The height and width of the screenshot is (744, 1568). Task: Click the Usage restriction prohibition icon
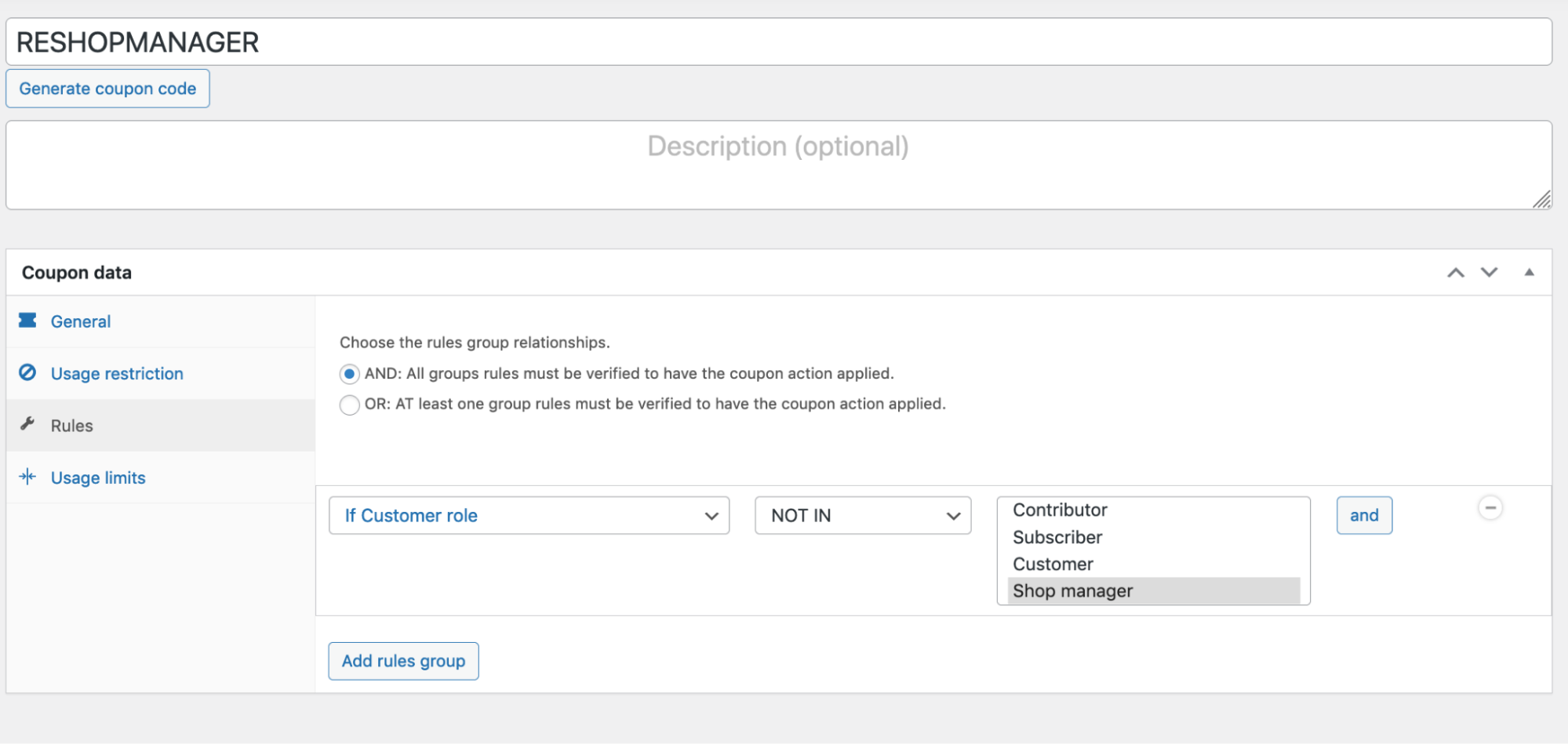point(27,373)
